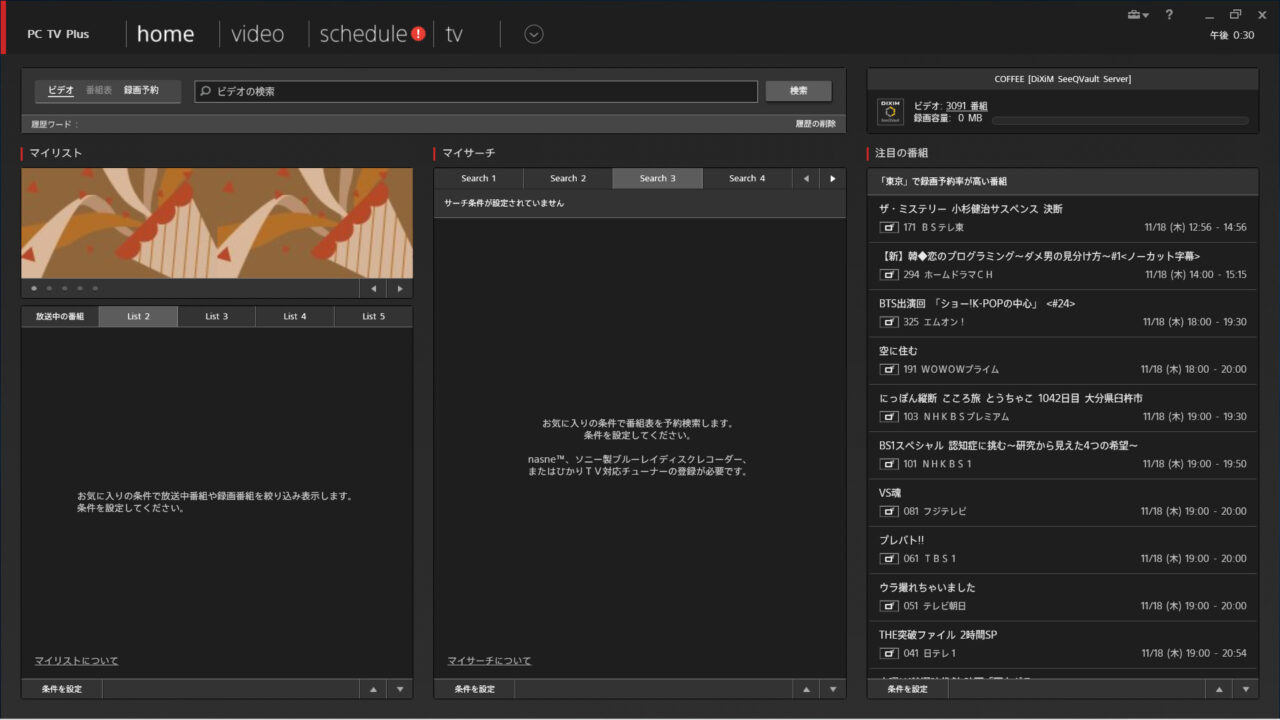The image size is (1280, 720).
Task: Click record icon for プレバト!! program
Action: [x=888, y=558]
